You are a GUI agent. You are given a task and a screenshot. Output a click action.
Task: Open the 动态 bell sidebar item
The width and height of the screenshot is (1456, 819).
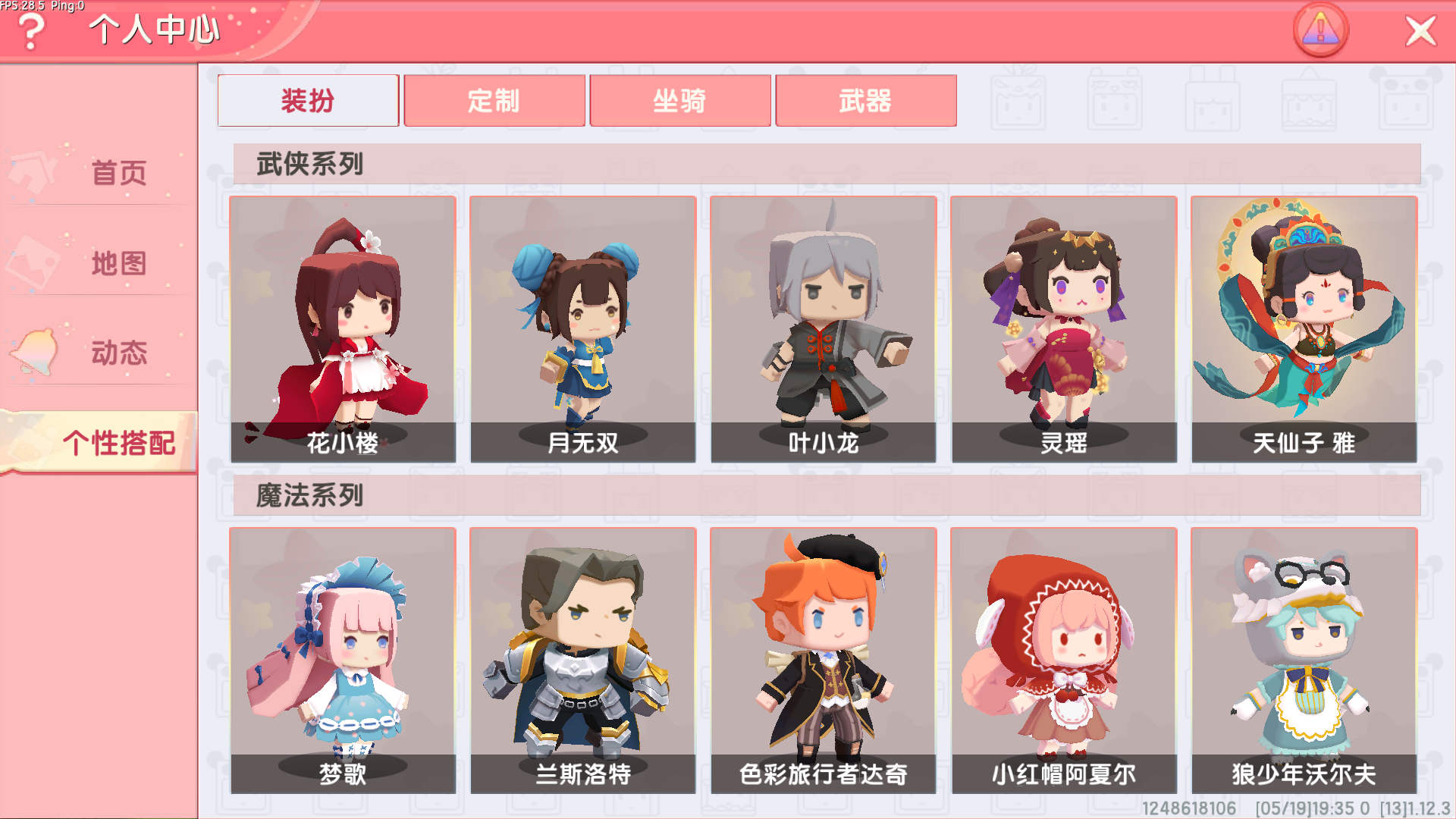pos(99,353)
